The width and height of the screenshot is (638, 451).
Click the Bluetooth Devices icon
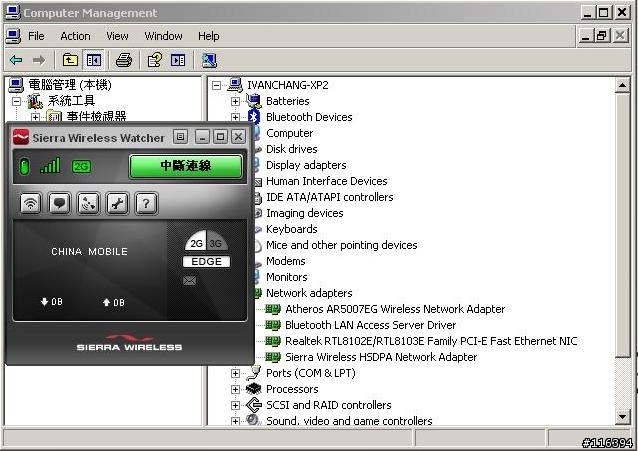pyautogui.click(x=254, y=117)
